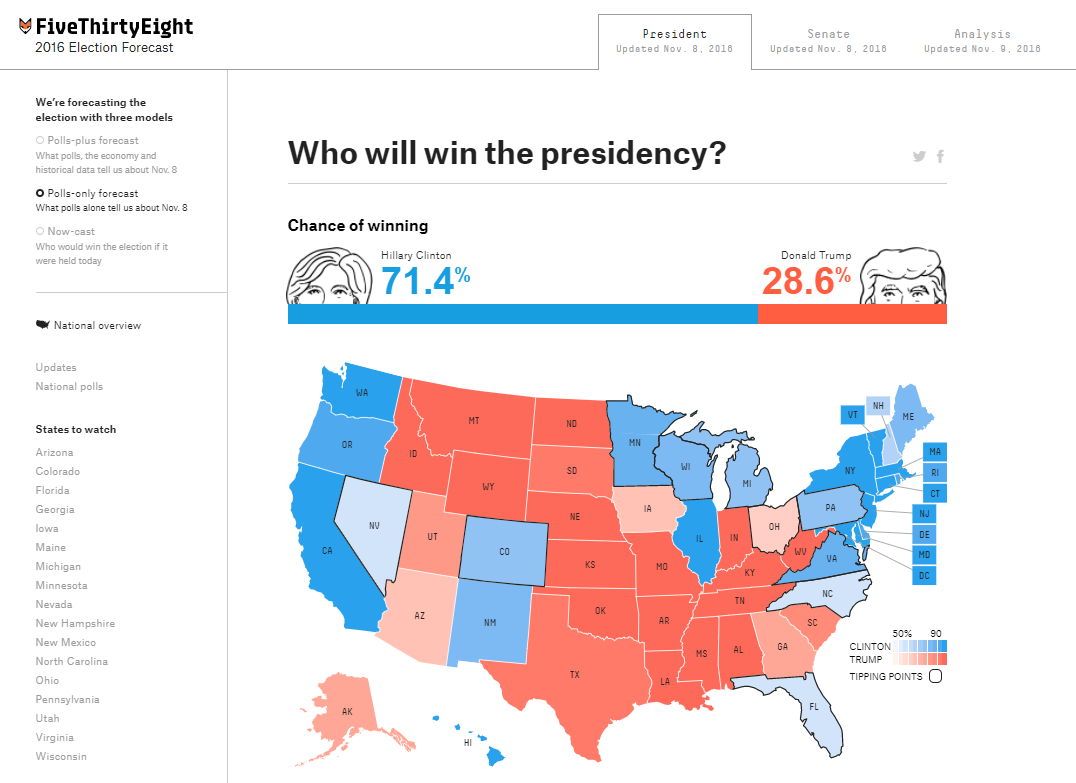Screen dimensions: 1076x783
Task: Go to the Arizona state forecast
Action: pos(55,452)
